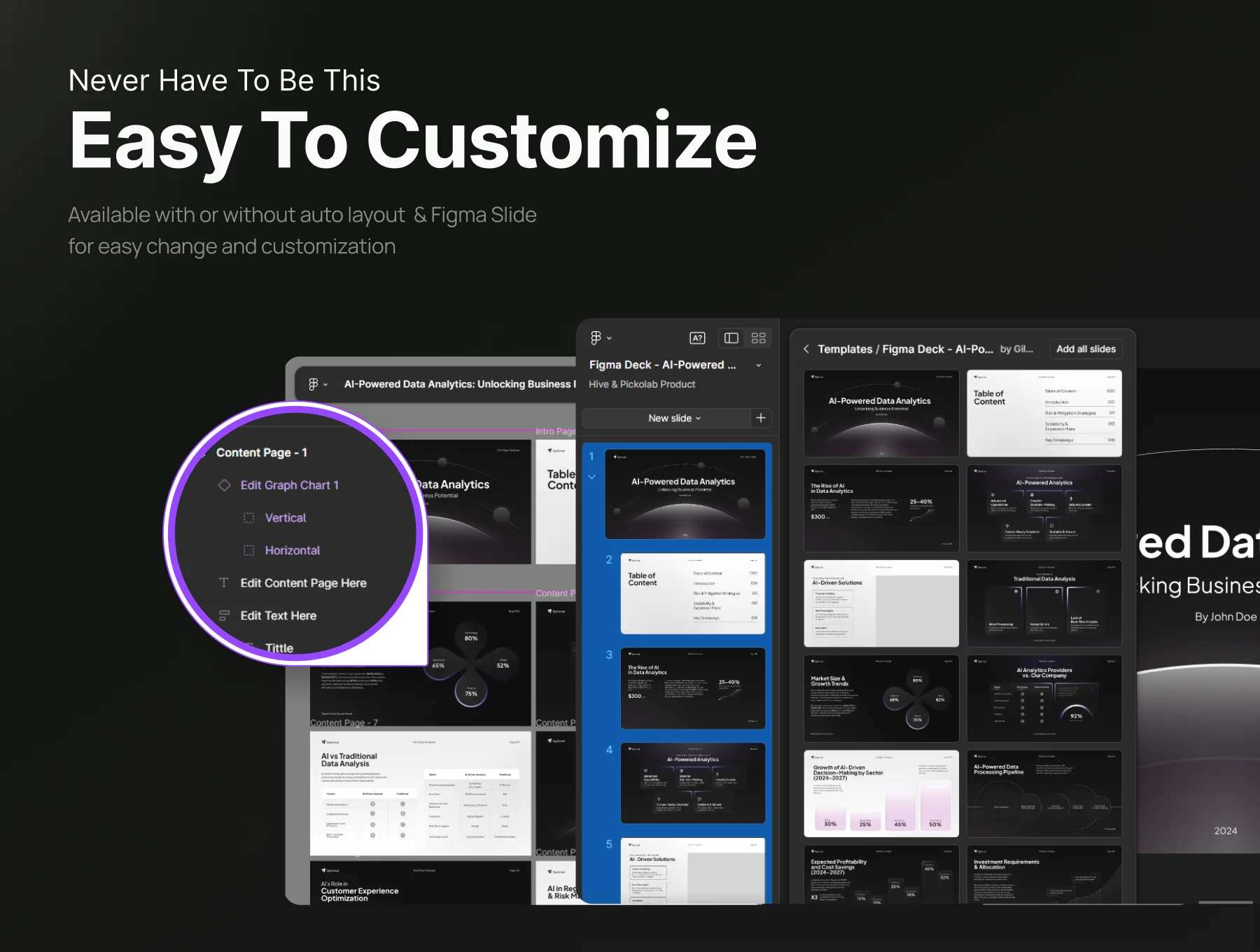Click component icon beside Edit Graph Chart 1
Viewport: 1260px width, 952px height.
[x=224, y=485]
